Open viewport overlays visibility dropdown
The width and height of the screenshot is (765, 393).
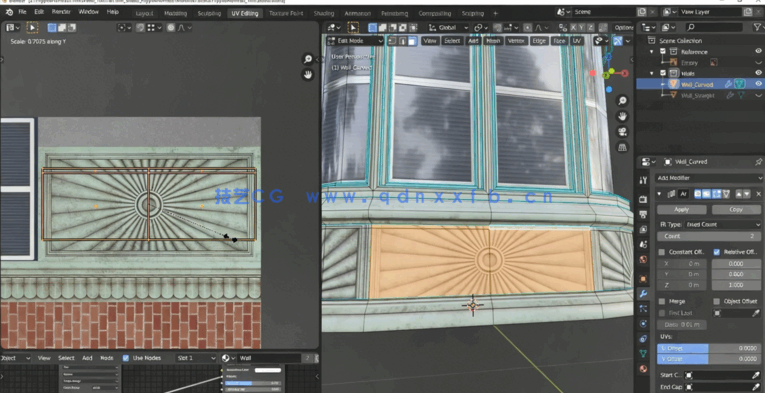tap(601, 41)
